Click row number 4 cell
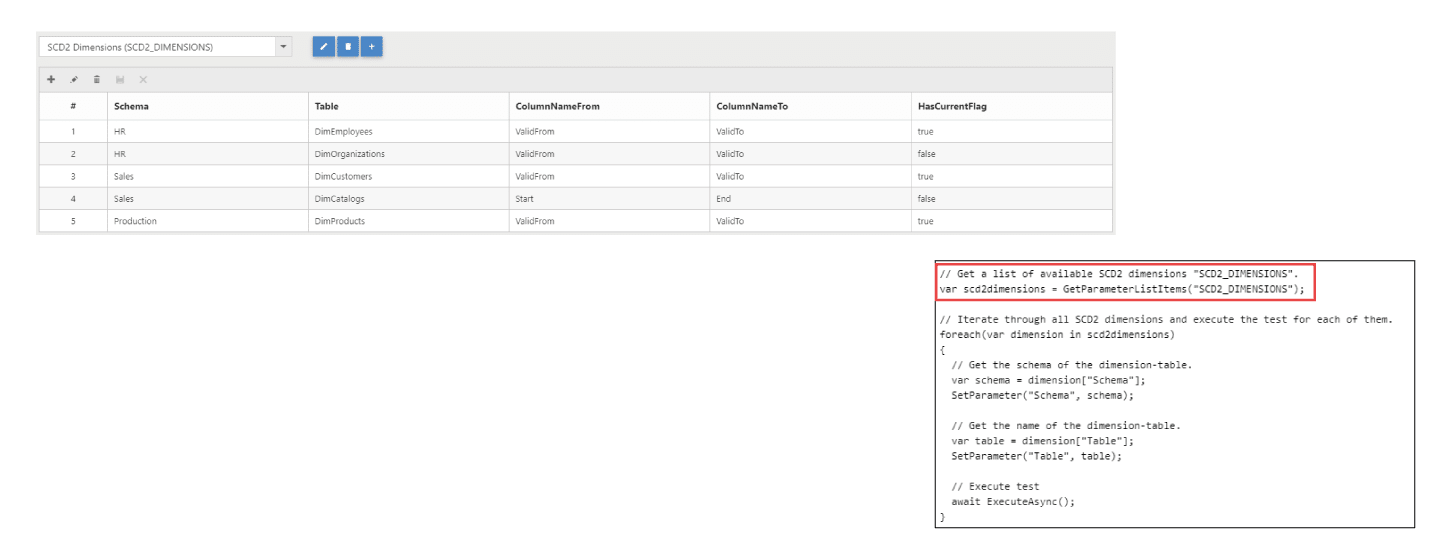The width and height of the screenshot is (1451, 559). click(x=73, y=199)
